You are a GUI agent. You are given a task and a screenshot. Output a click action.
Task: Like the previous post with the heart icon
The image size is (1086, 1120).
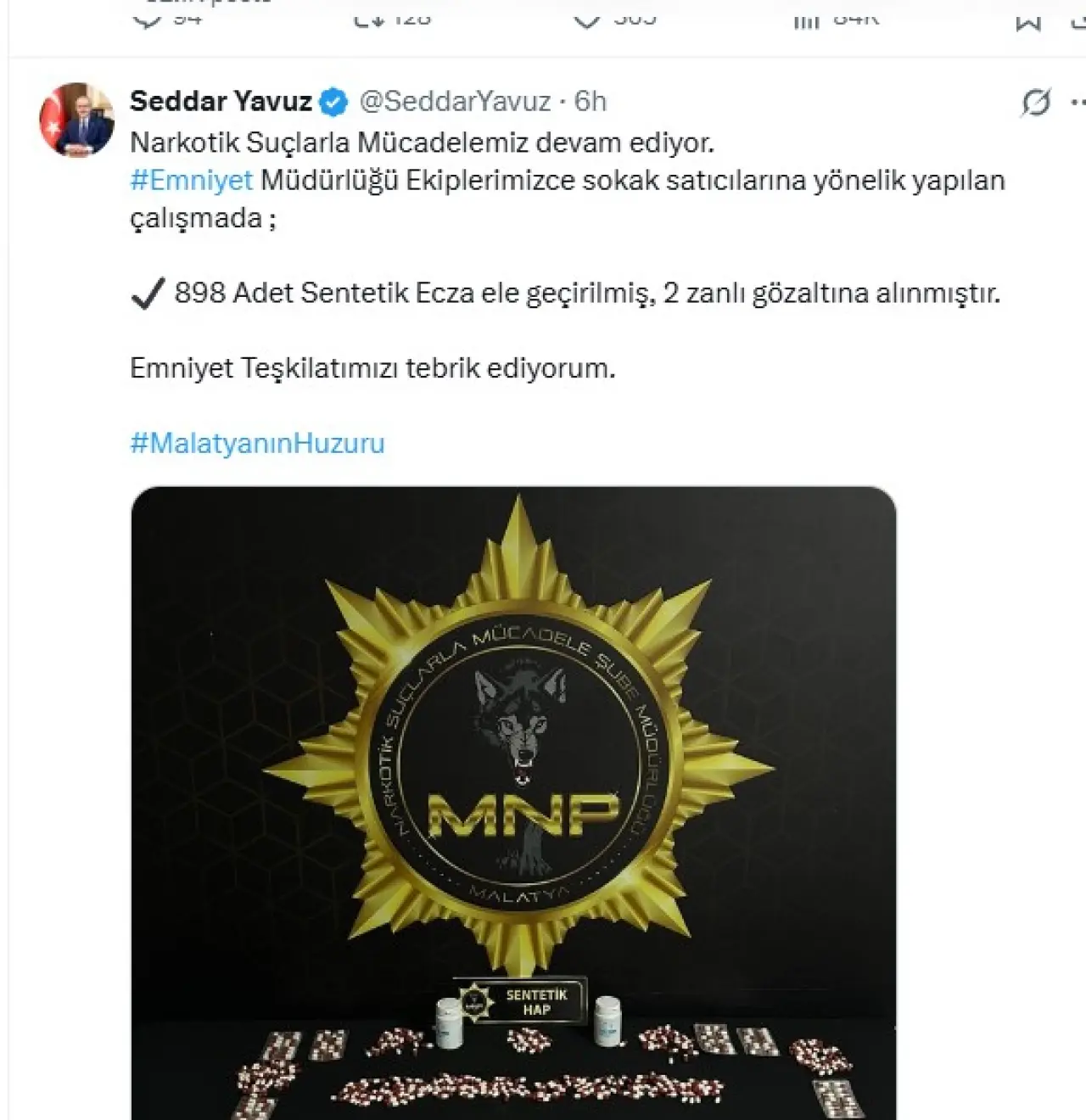pyautogui.click(x=587, y=17)
